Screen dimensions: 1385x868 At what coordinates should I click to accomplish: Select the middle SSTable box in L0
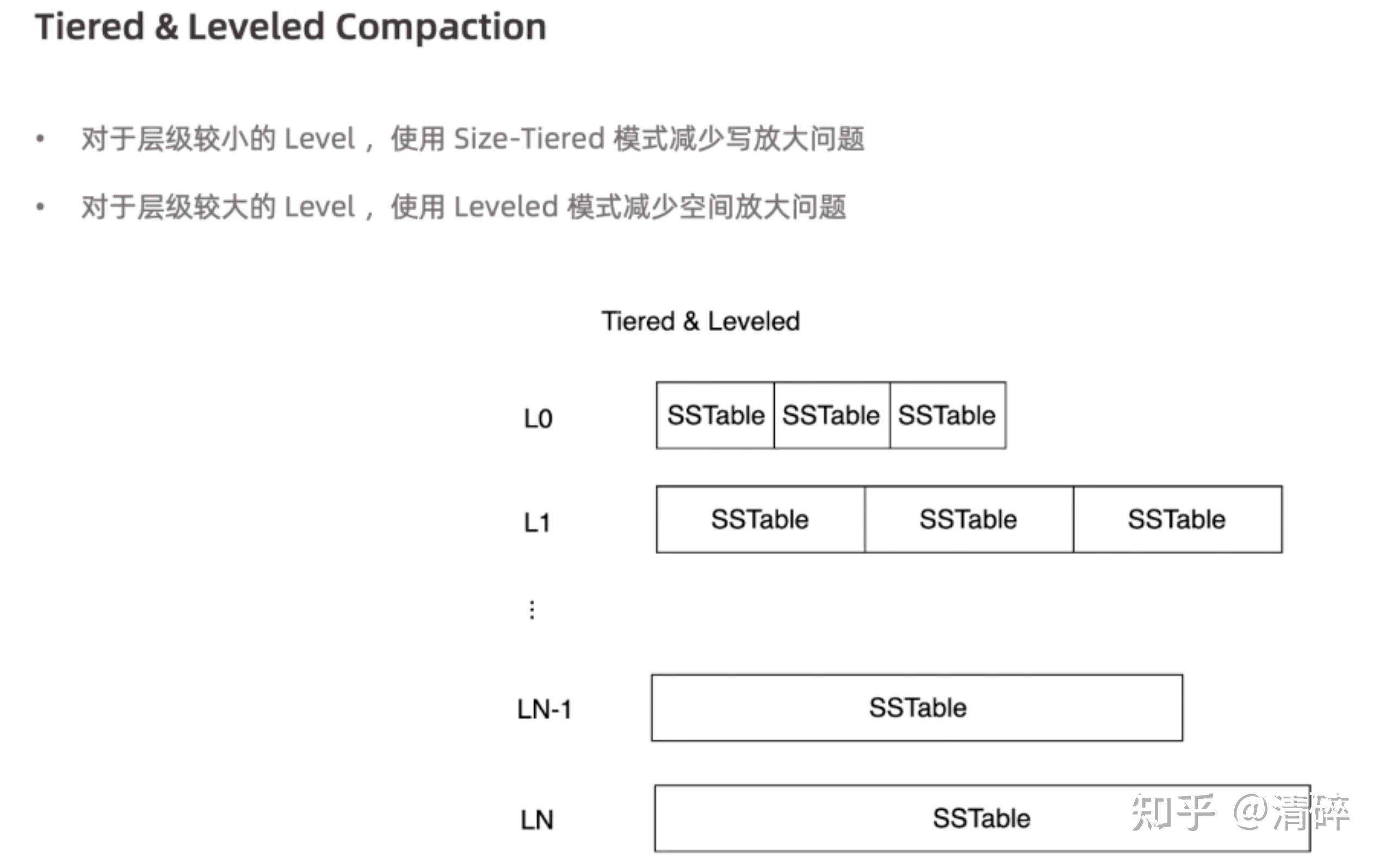point(832,415)
